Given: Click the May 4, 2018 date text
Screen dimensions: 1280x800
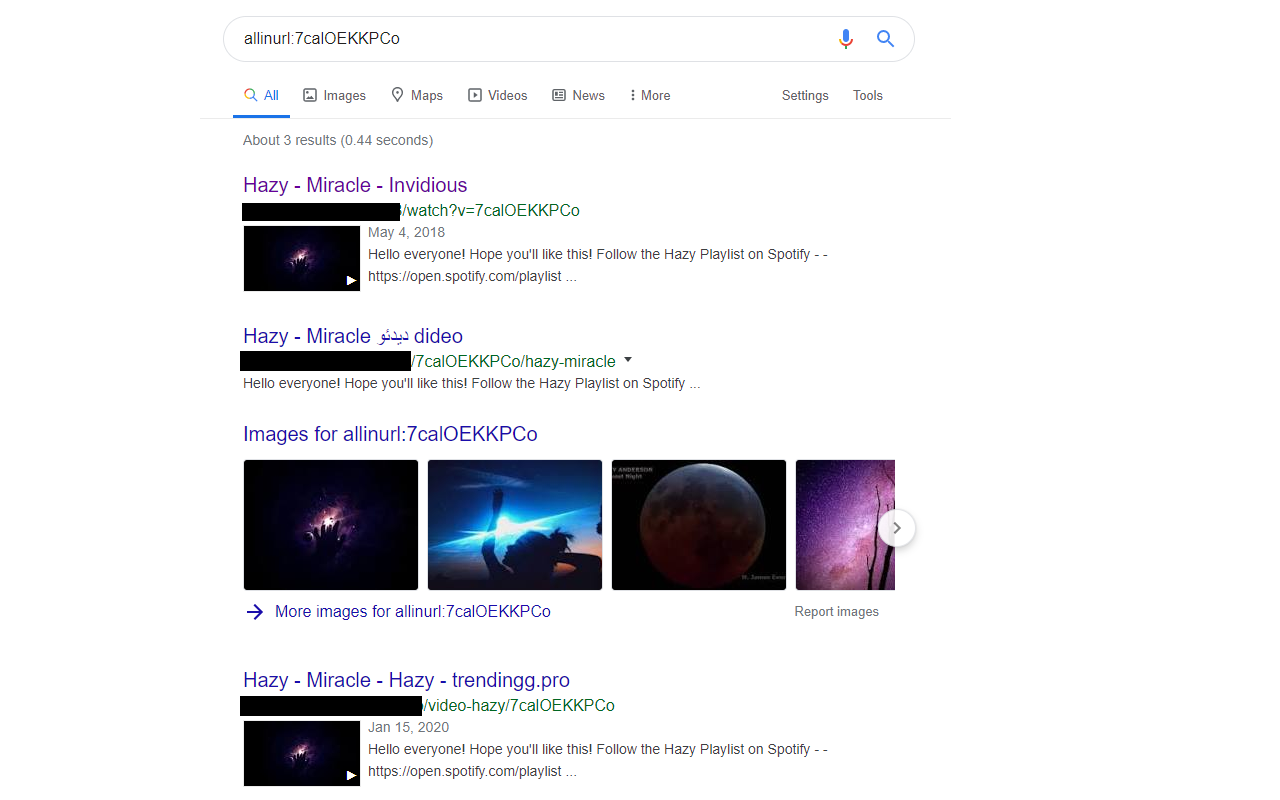Looking at the screenshot, I should point(406,233).
